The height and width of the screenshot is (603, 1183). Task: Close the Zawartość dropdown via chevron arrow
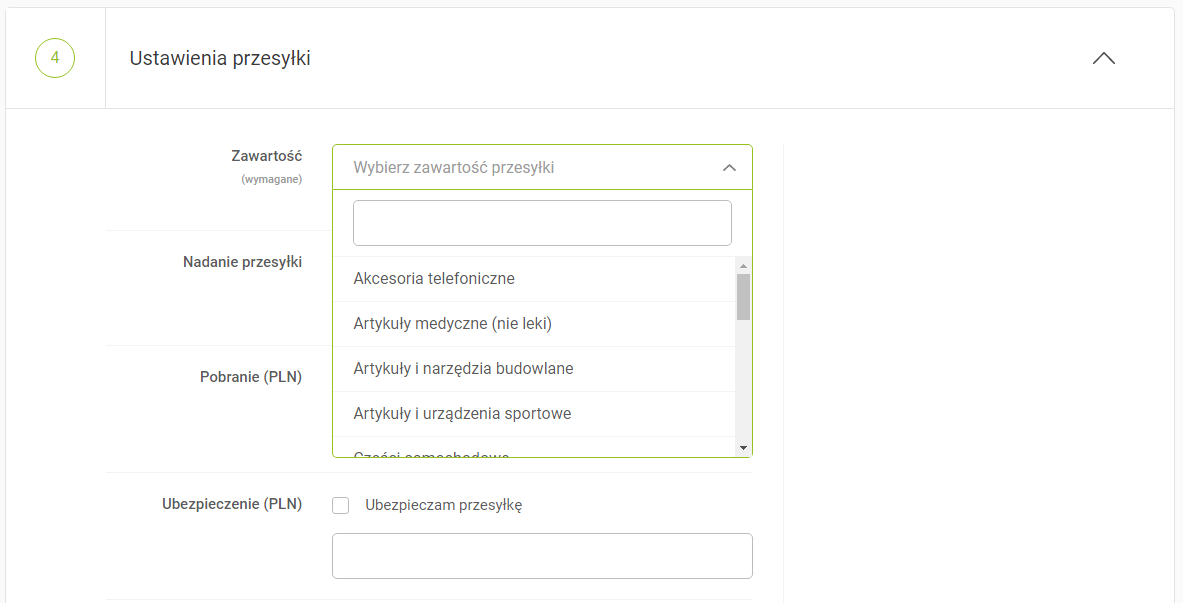[729, 168]
